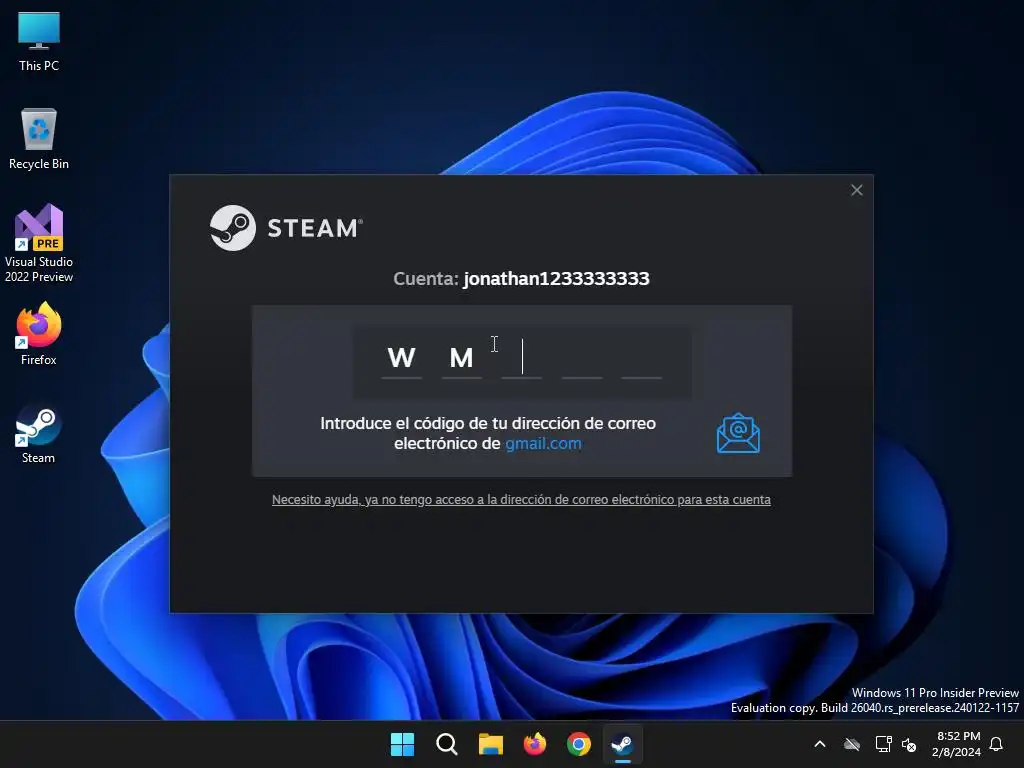Select the Steam desktop shortcut
This screenshot has height=768, width=1024.
pyautogui.click(x=39, y=434)
